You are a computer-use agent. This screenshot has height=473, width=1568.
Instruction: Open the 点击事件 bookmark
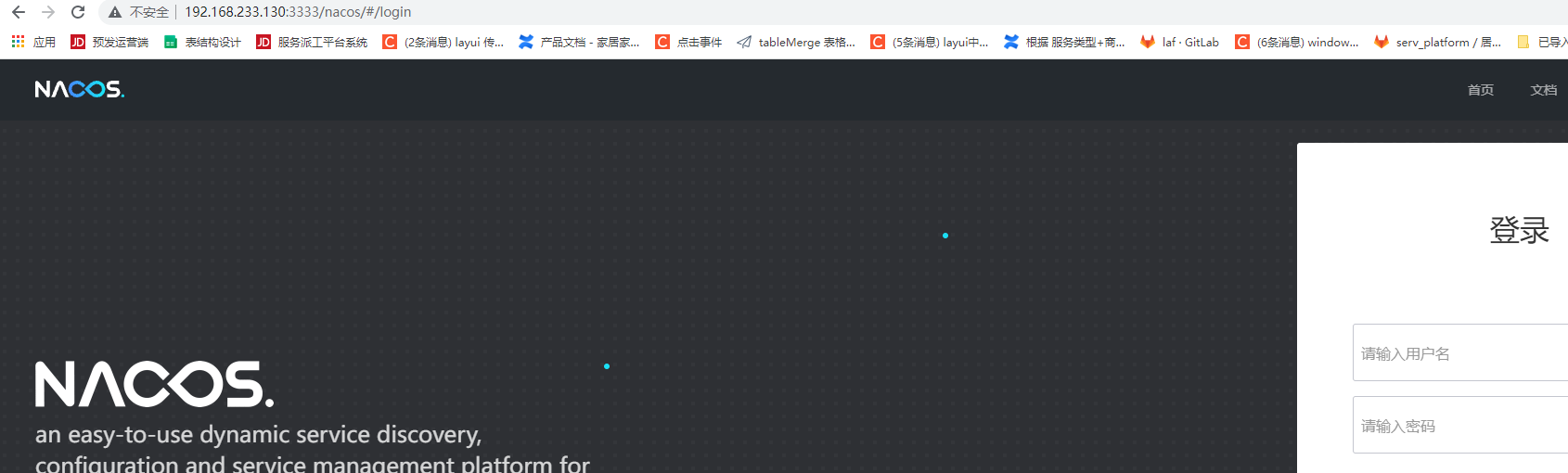click(x=688, y=42)
